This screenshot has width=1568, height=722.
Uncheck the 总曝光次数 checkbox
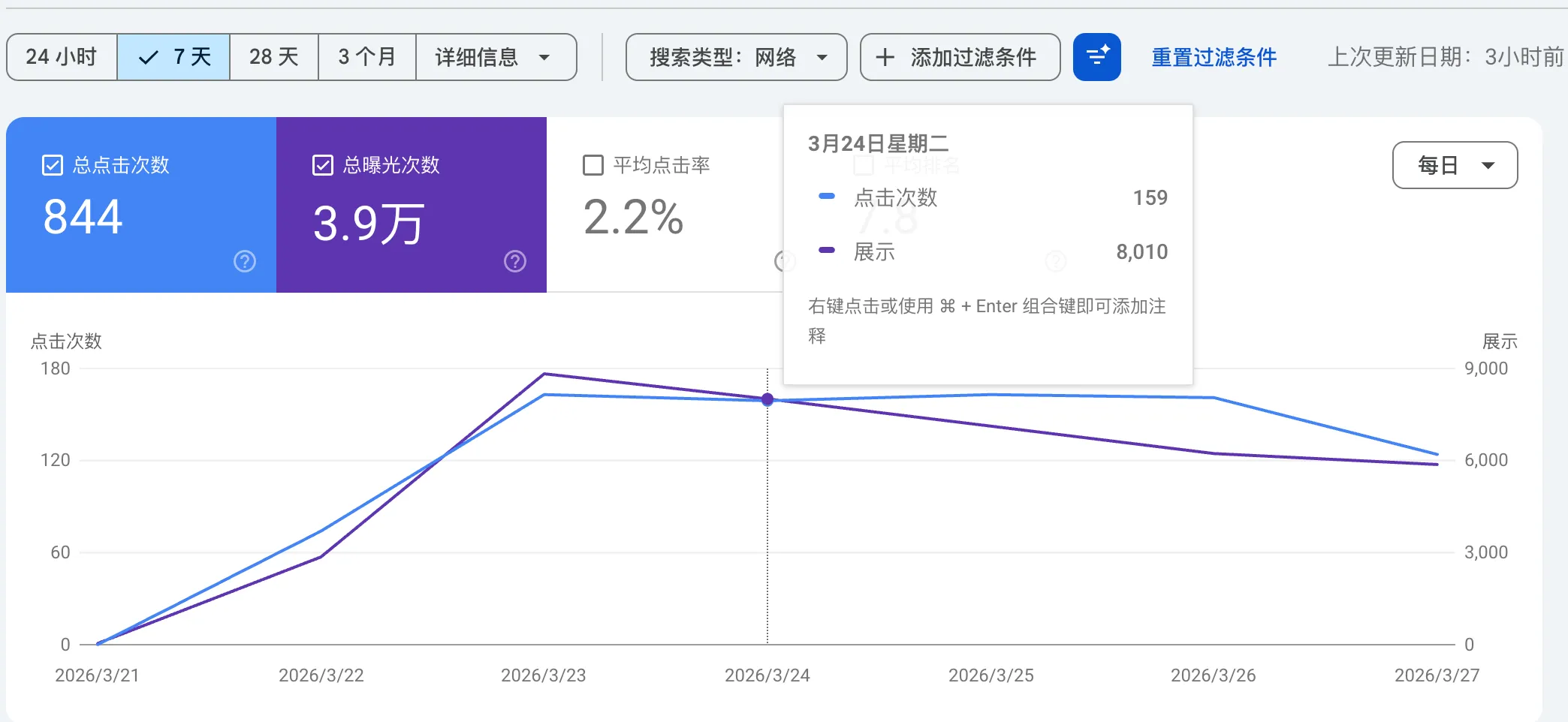pyautogui.click(x=322, y=164)
